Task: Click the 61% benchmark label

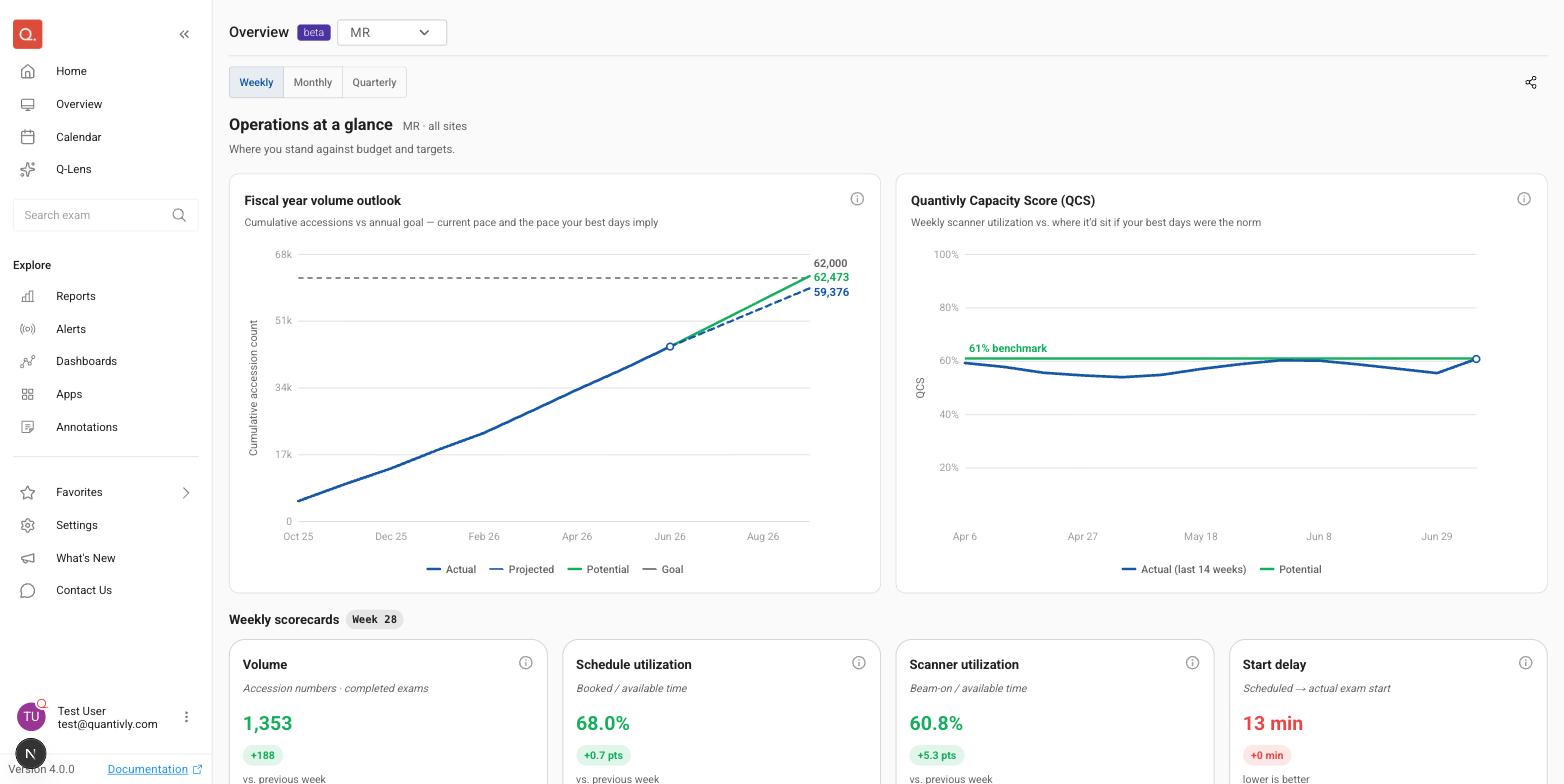Action: [1008, 348]
